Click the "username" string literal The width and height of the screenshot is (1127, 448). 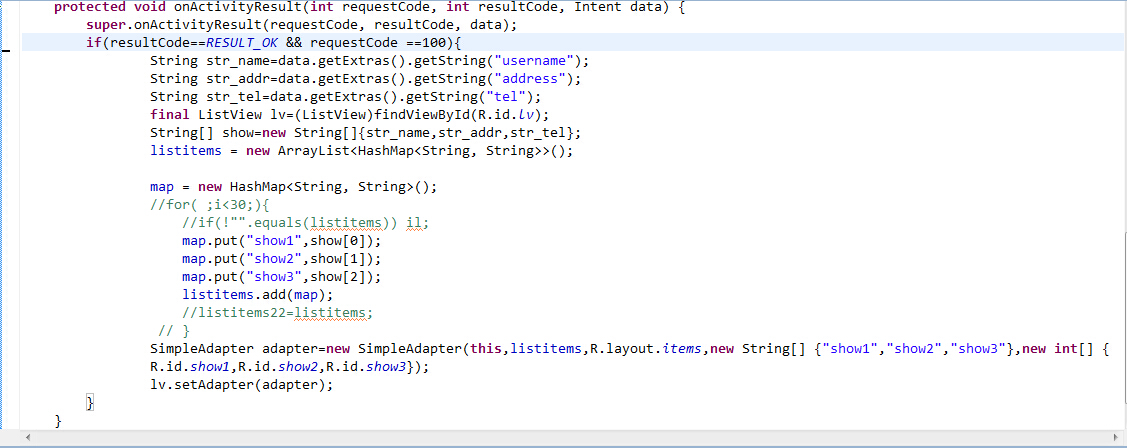[x=535, y=61]
